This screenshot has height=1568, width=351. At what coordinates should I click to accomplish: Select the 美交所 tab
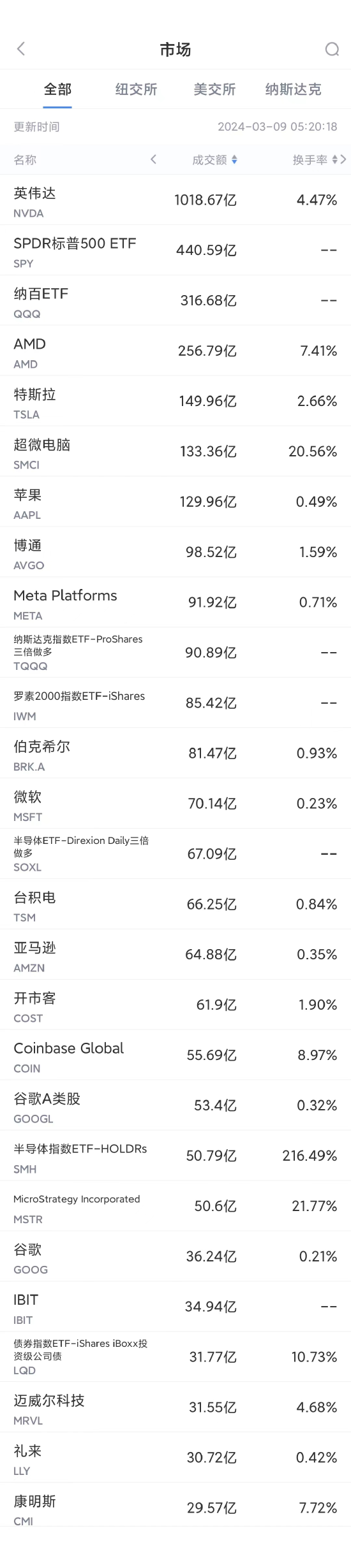pyautogui.click(x=214, y=89)
